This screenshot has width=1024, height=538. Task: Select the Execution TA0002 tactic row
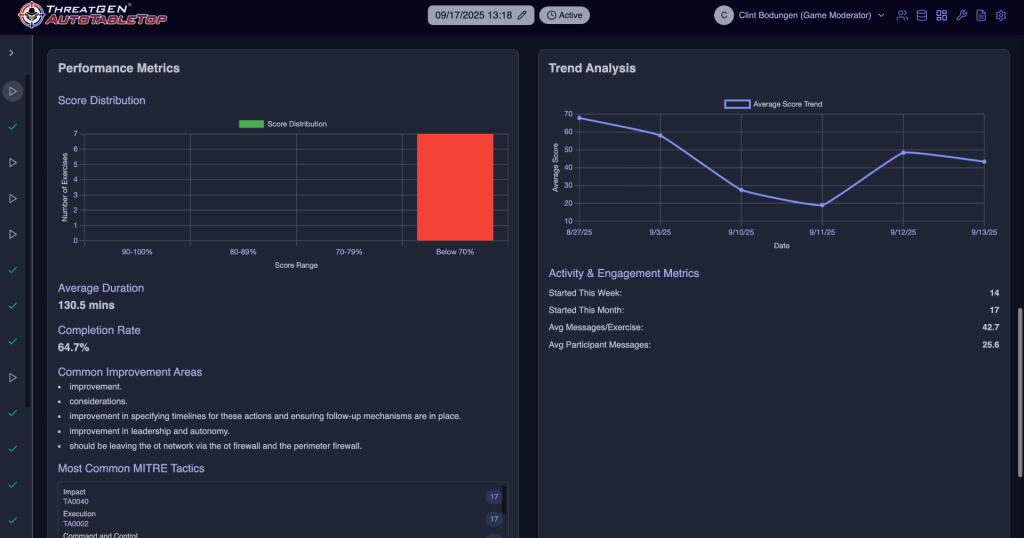tap(280, 519)
